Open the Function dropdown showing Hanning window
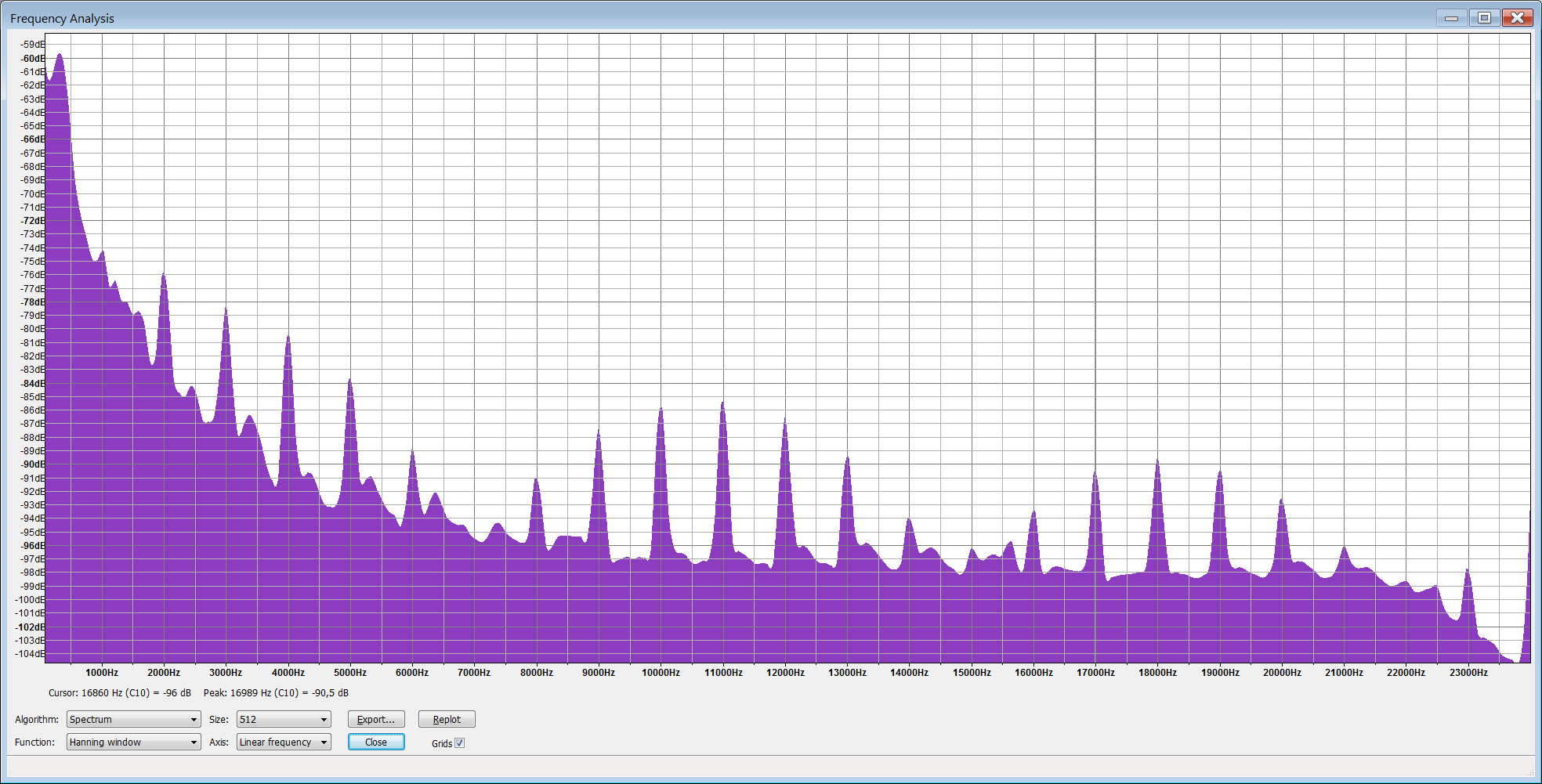 [133, 742]
